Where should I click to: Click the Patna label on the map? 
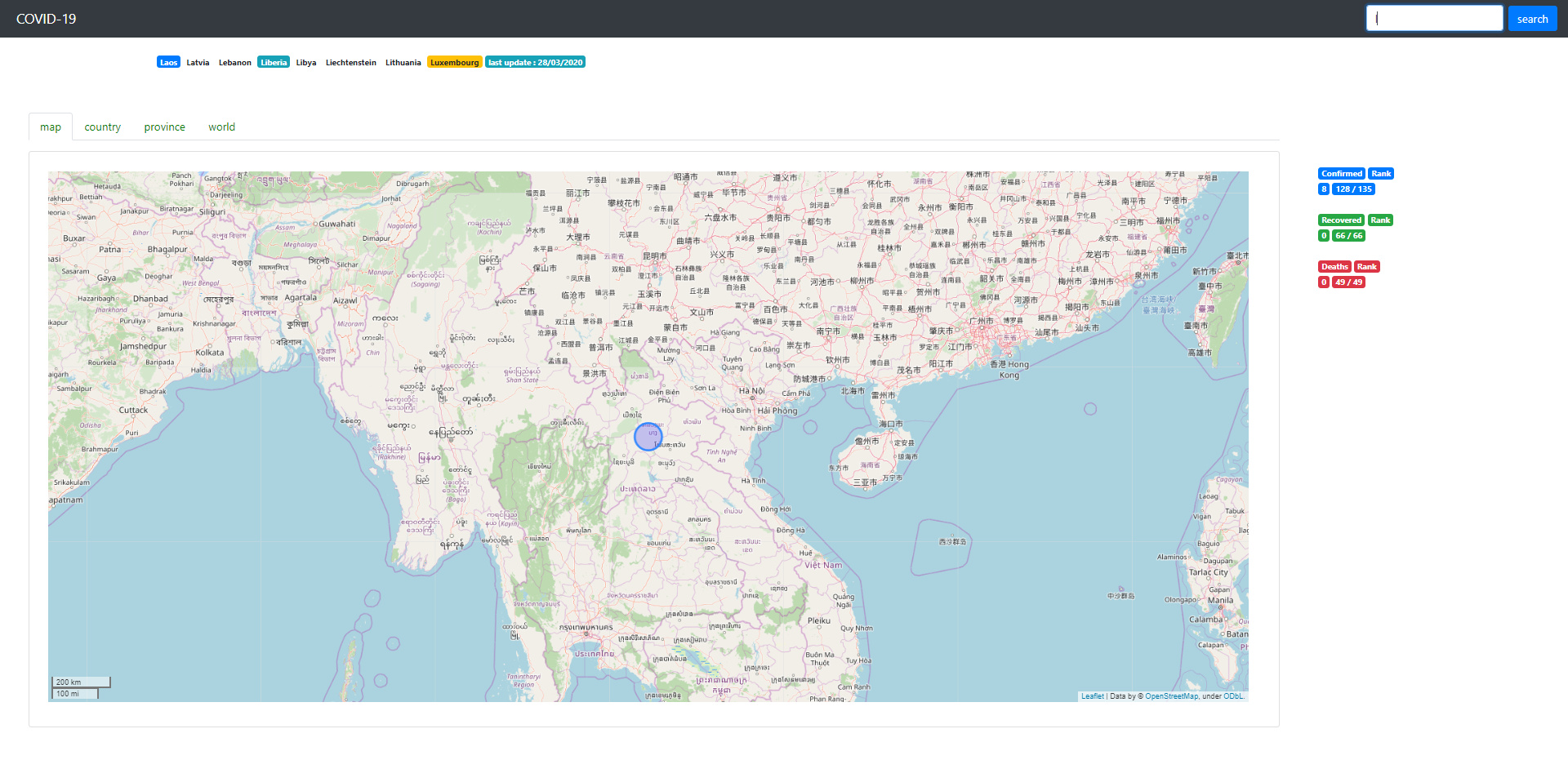110,249
